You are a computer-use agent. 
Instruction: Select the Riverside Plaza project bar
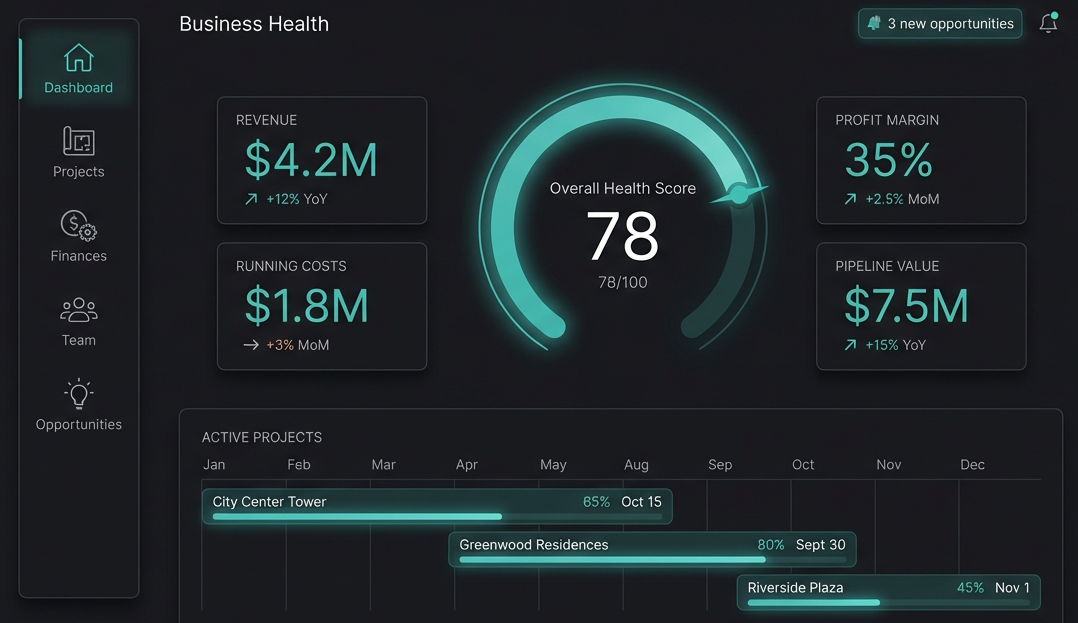[x=888, y=591]
